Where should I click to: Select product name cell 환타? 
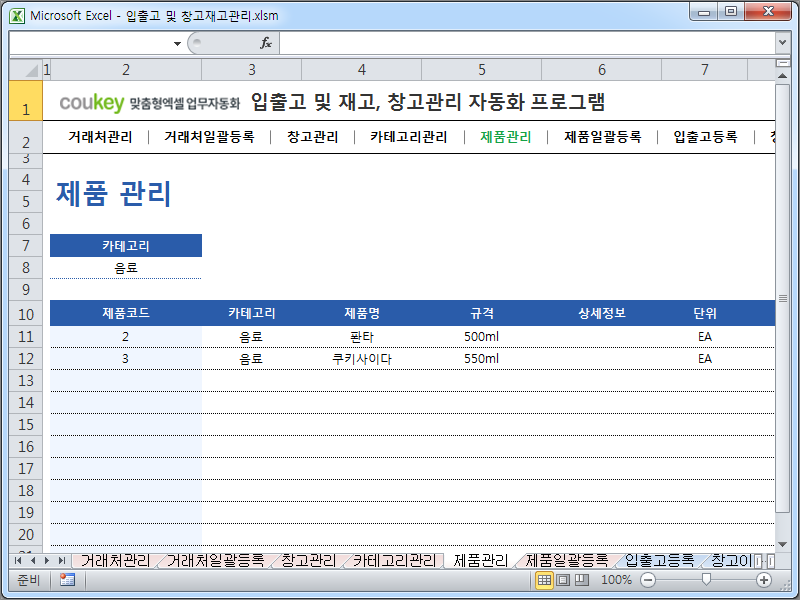(x=361, y=337)
